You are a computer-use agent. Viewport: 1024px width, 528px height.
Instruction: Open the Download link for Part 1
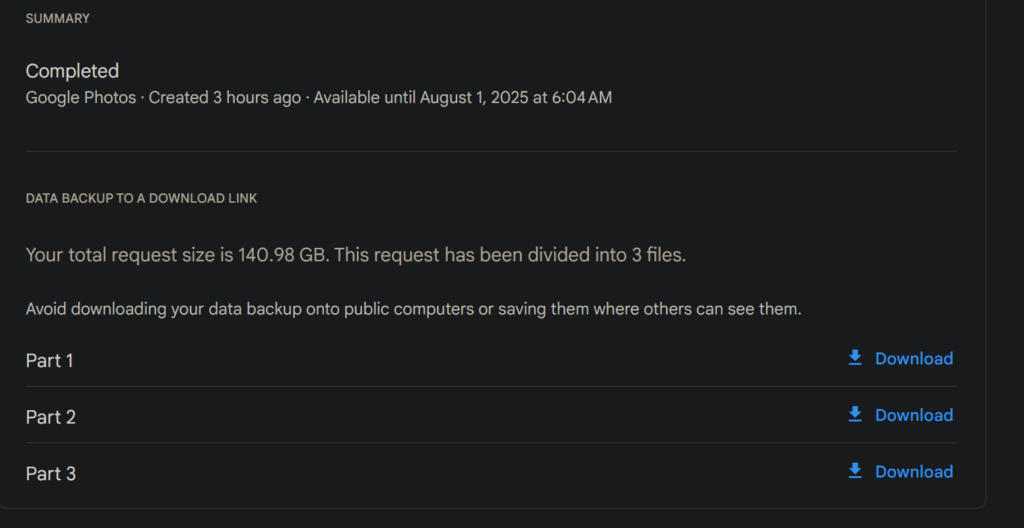(x=914, y=359)
